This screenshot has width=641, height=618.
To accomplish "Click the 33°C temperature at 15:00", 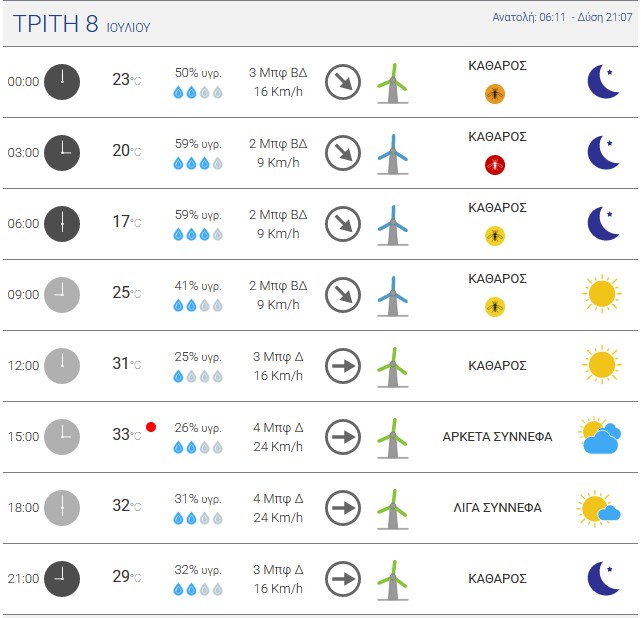I will (x=127, y=434).
